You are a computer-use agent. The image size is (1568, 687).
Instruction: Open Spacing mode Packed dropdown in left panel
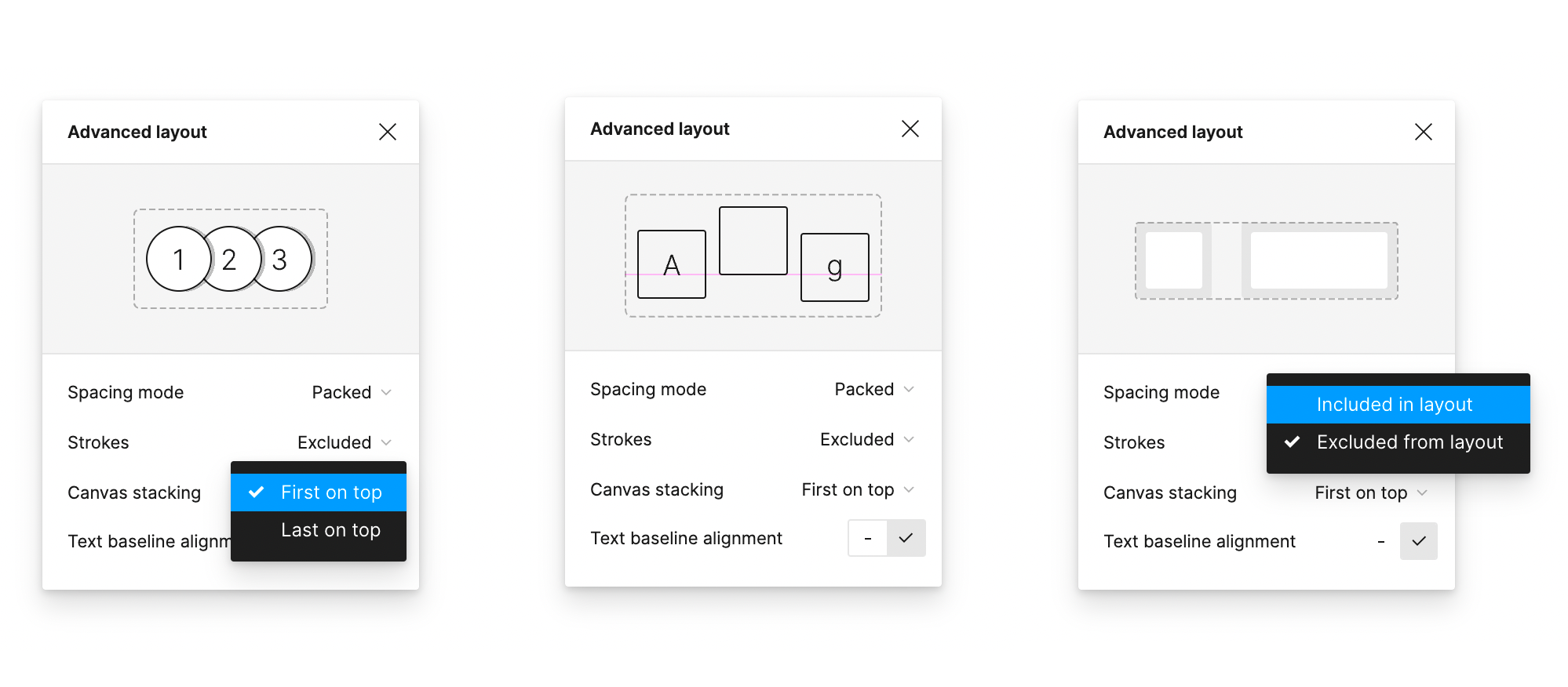352,392
